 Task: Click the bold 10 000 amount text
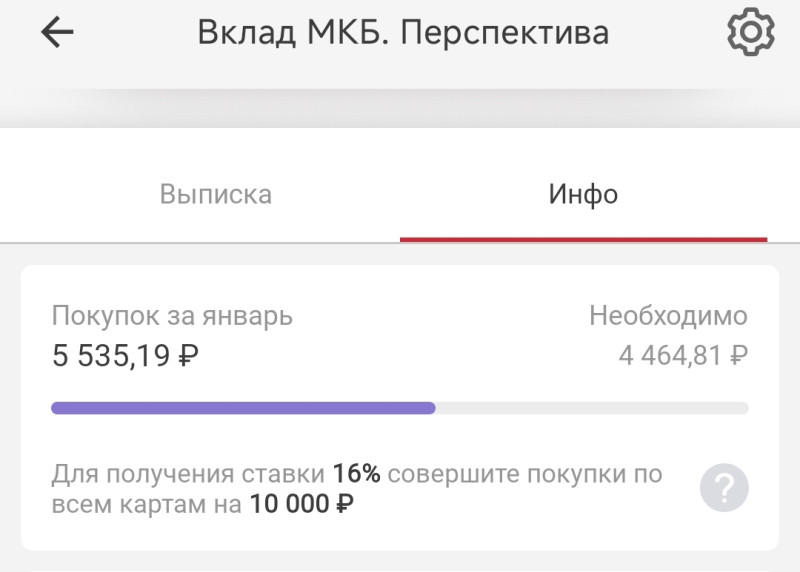coord(288,505)
